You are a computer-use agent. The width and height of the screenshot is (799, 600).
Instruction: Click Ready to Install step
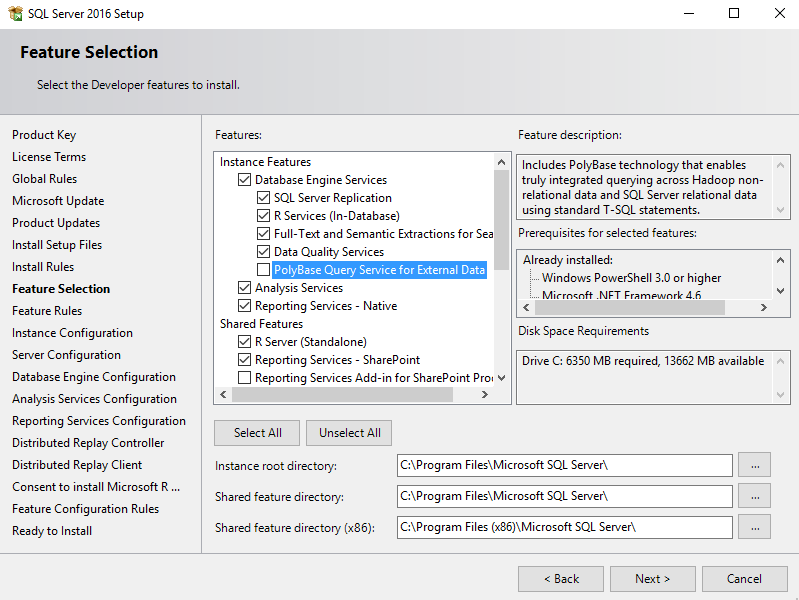click(52, 531)
